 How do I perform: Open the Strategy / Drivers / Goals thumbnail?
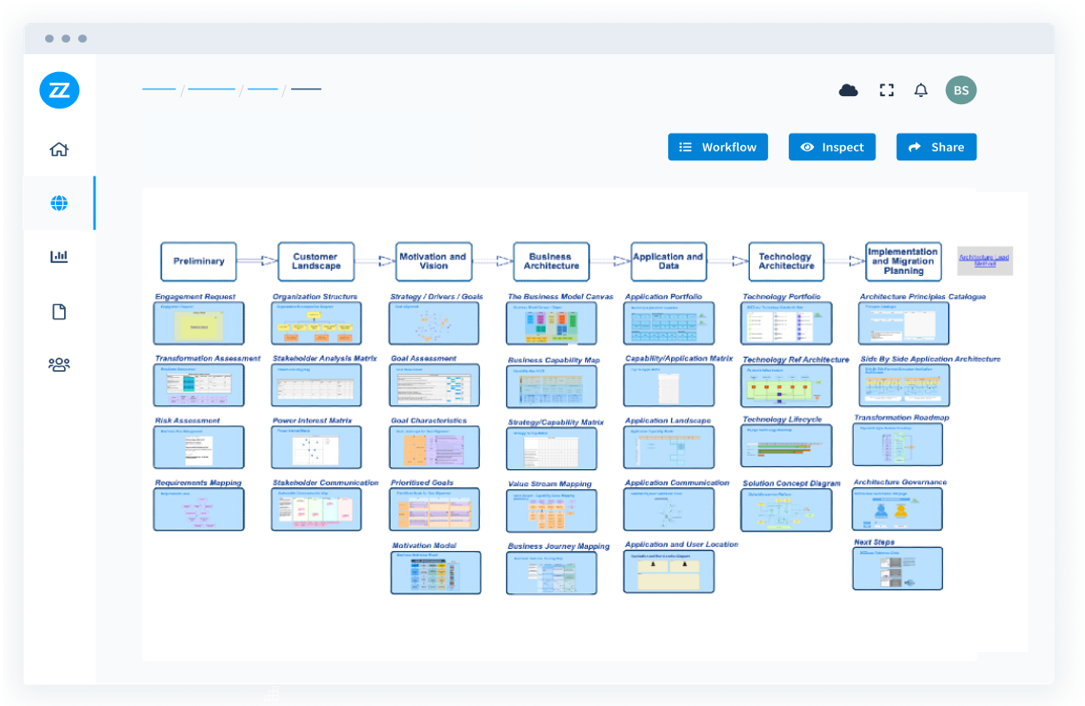(434, 323)
